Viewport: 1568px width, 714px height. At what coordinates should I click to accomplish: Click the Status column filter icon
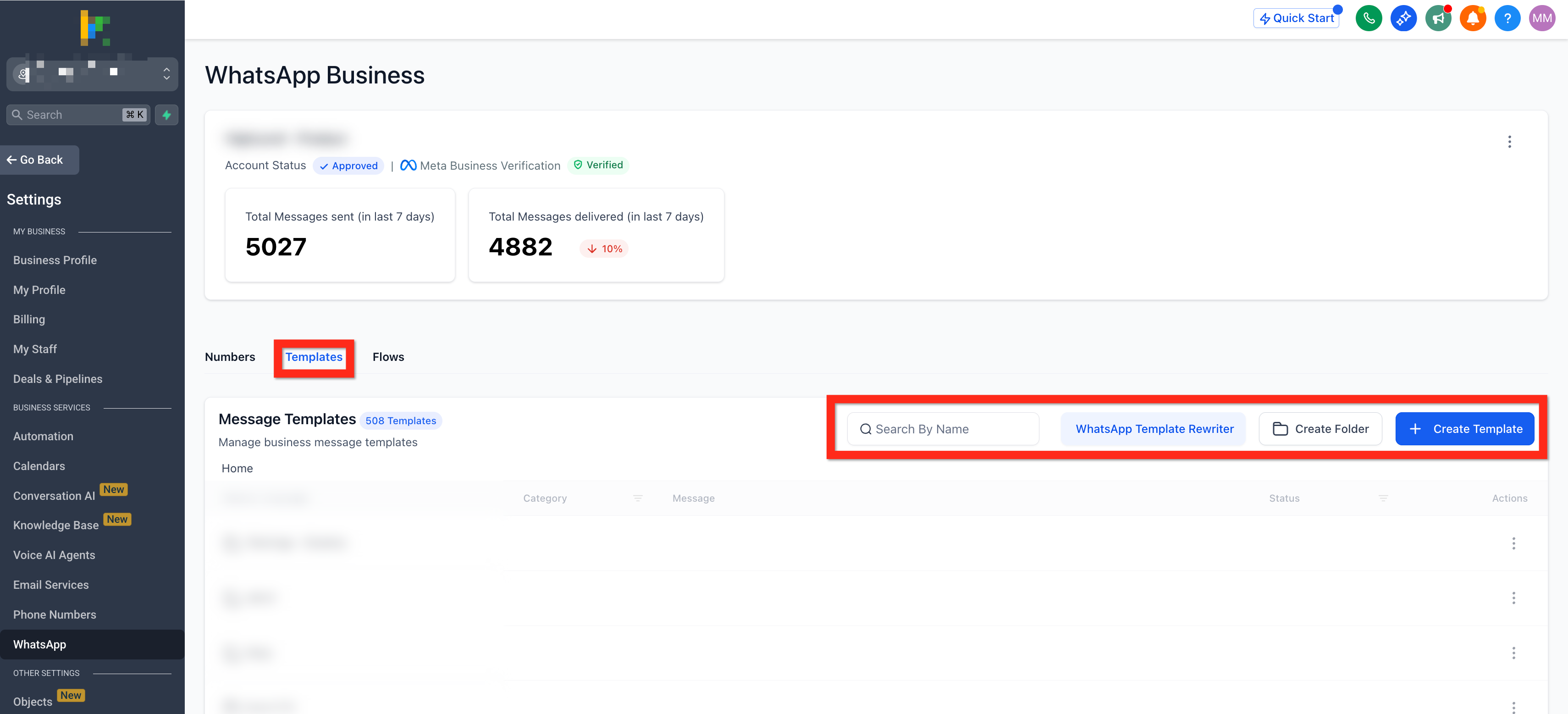point(1383,498)
